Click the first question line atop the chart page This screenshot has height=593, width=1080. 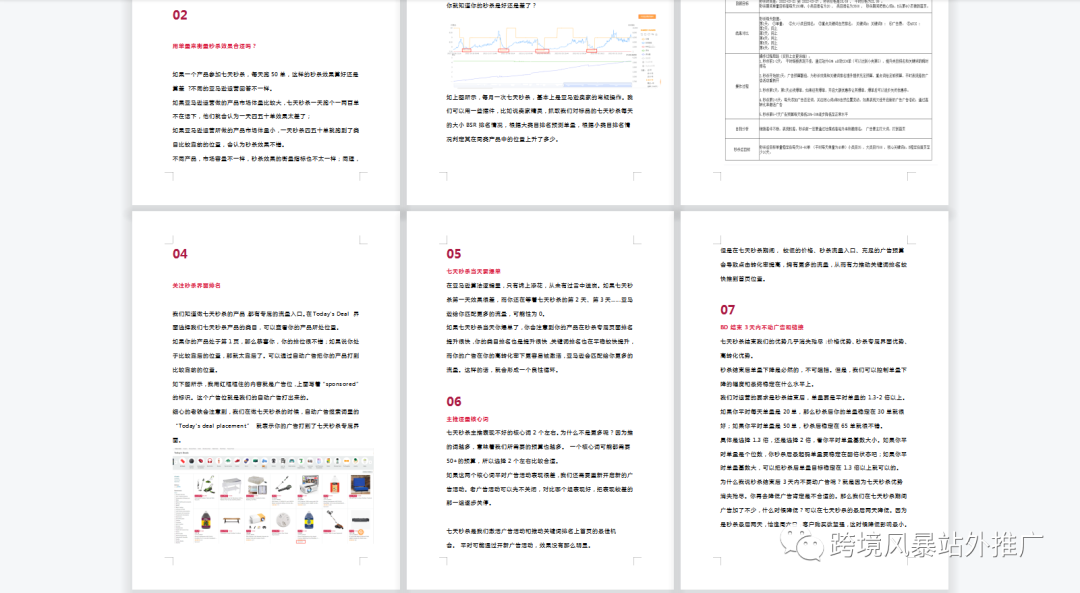[x=491, y=5]
